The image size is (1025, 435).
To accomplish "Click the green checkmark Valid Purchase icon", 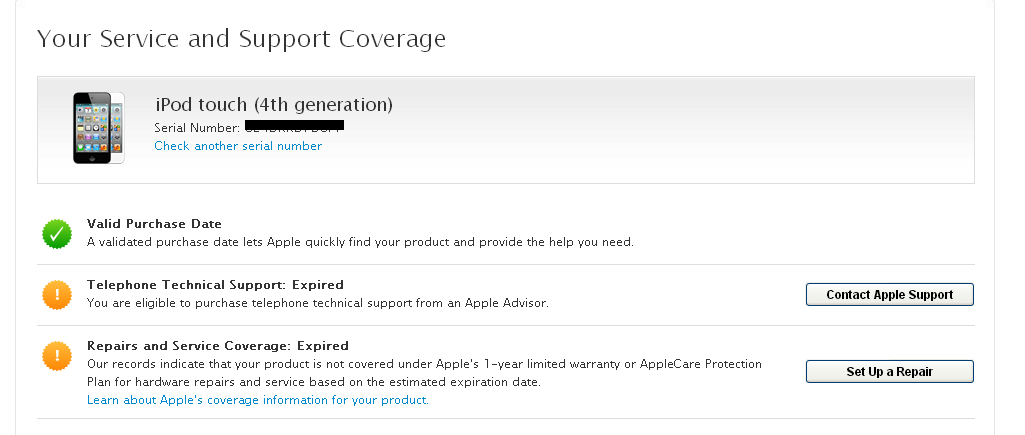I will pos(57,234).
